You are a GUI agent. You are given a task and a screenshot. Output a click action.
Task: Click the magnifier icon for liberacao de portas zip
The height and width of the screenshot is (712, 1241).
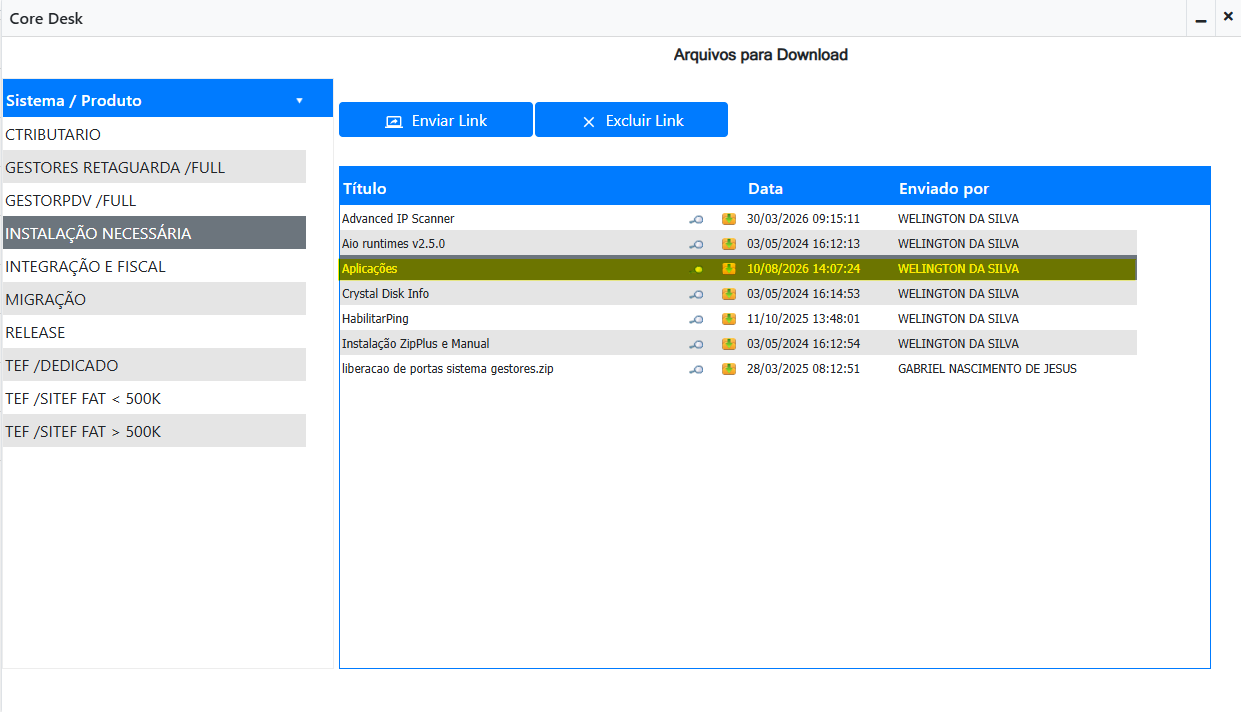coord(697,369)
